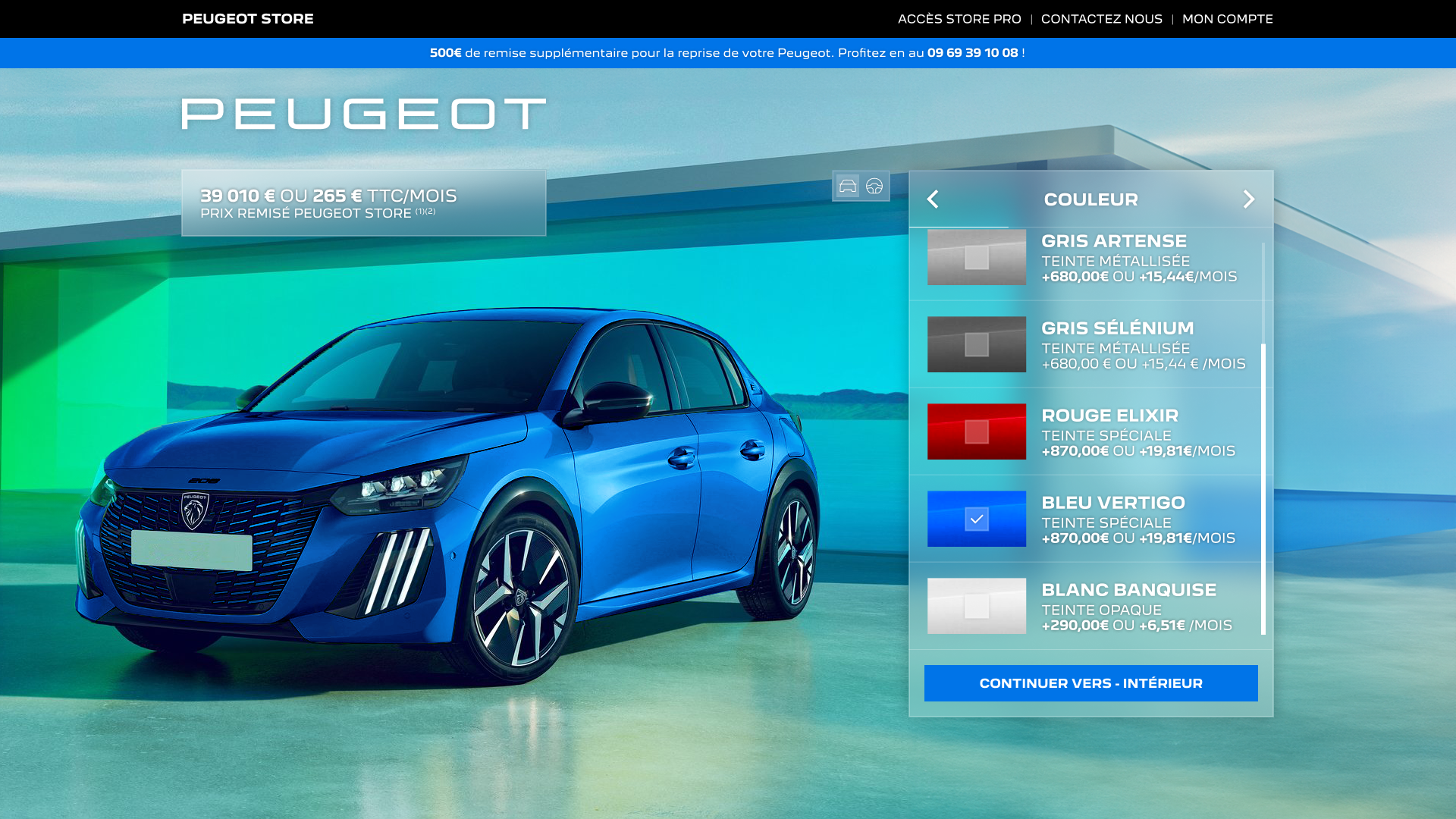Pick the Blanc Banquise white swatch
The height and width of the screenshot is (819, 1456).
(977, 607)
